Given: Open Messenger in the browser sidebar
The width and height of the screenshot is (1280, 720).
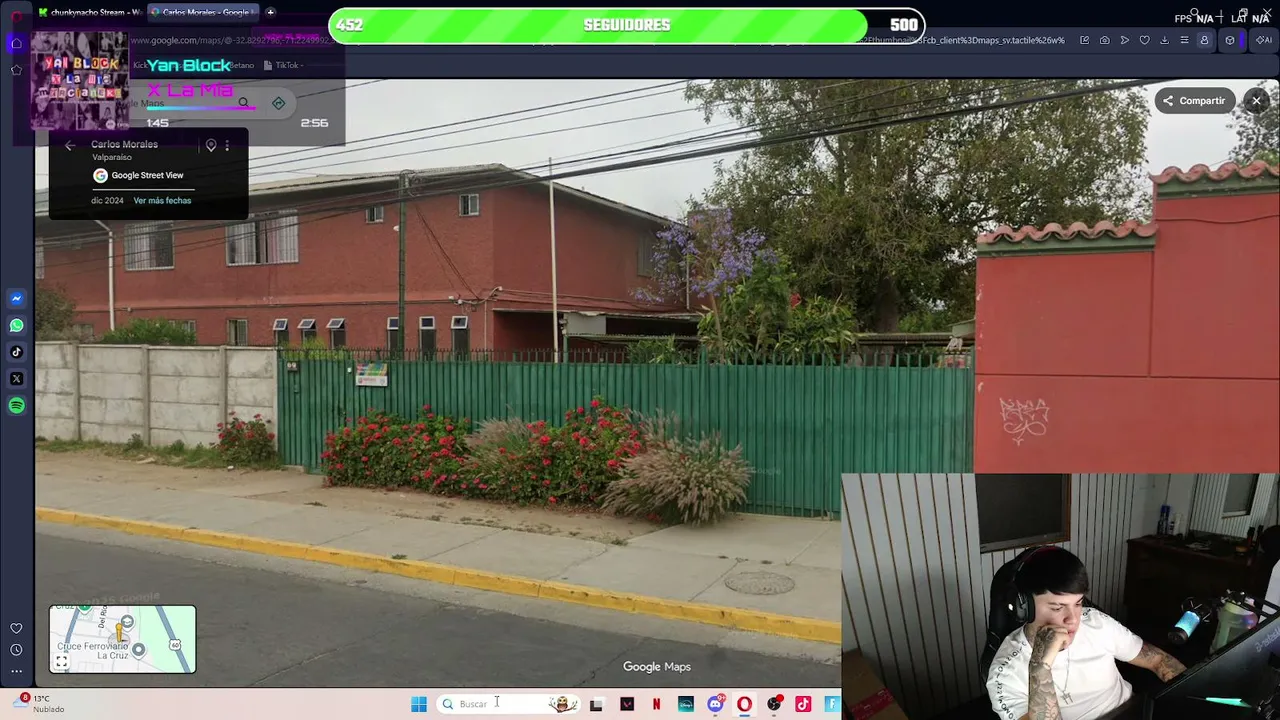Looking at the screenshot, I should coord(16,298).
